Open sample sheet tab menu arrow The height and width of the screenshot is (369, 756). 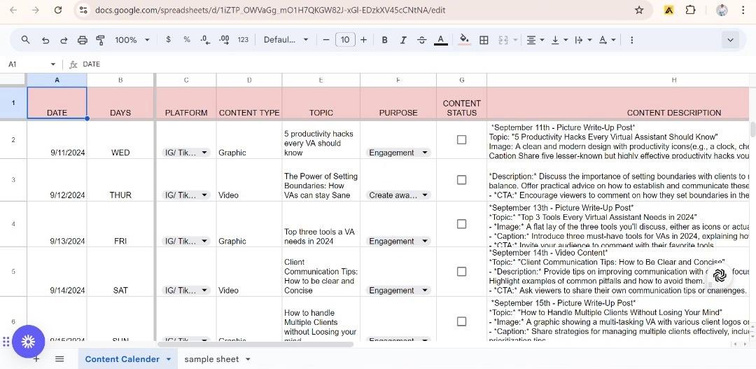point(248,359)
